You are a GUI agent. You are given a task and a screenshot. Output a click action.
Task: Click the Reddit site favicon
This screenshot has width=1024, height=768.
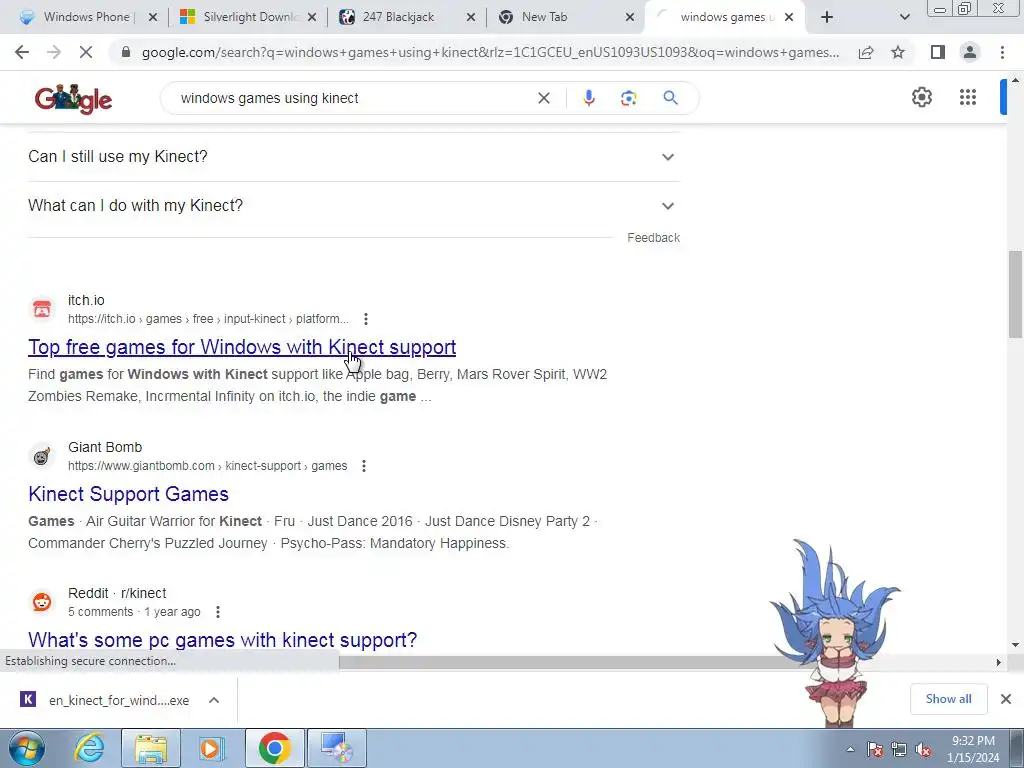(42, 601)
